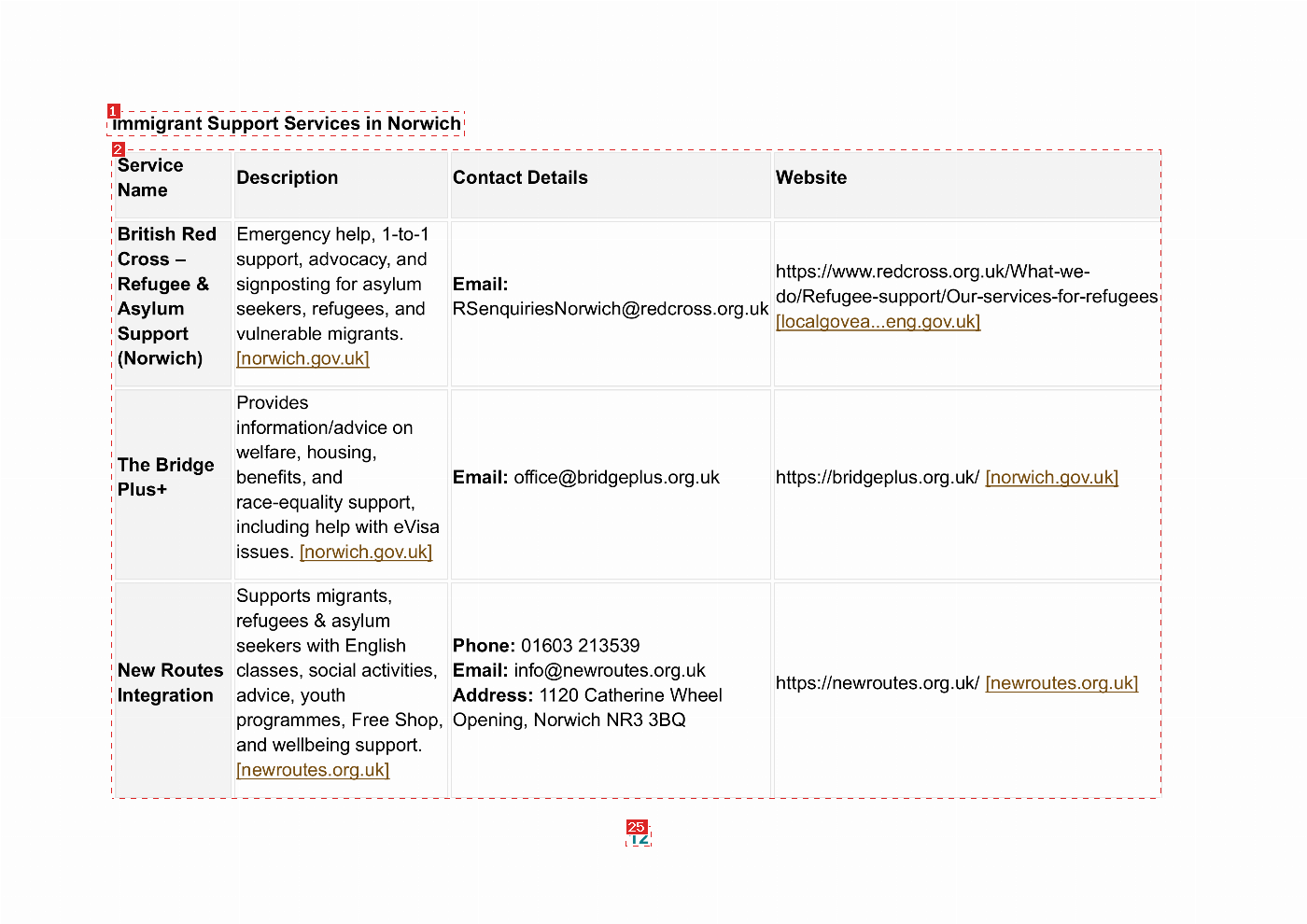Viewport: 1307px width, 924px height.
Task: Open the newroutes.org.uk link in the Website column
Action: (1062, 682)
